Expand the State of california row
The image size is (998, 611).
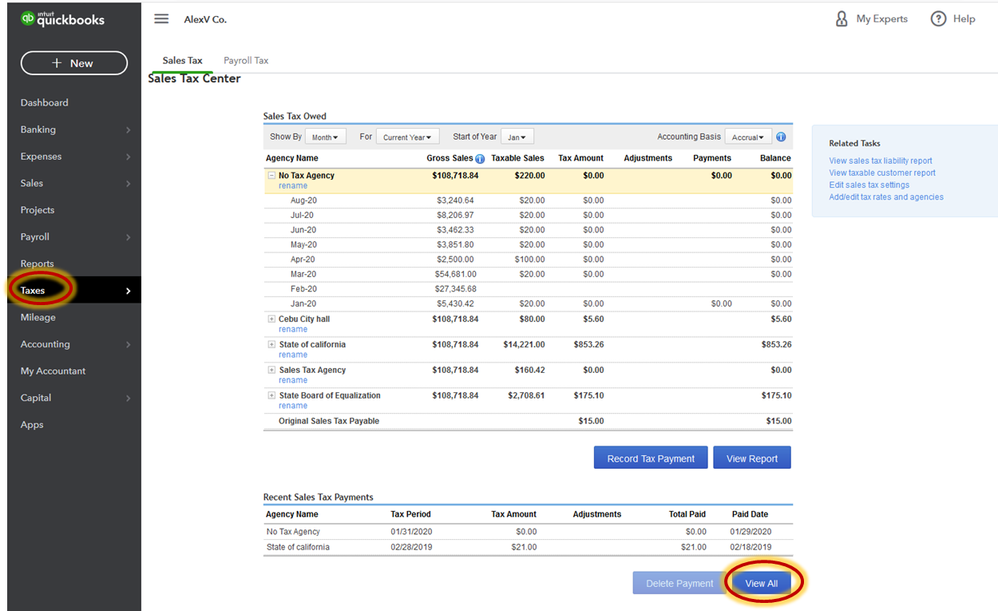point(271,344)
